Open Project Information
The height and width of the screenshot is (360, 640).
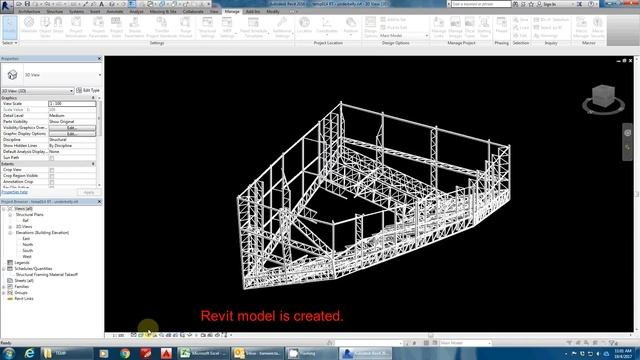(x=76, y=27)
